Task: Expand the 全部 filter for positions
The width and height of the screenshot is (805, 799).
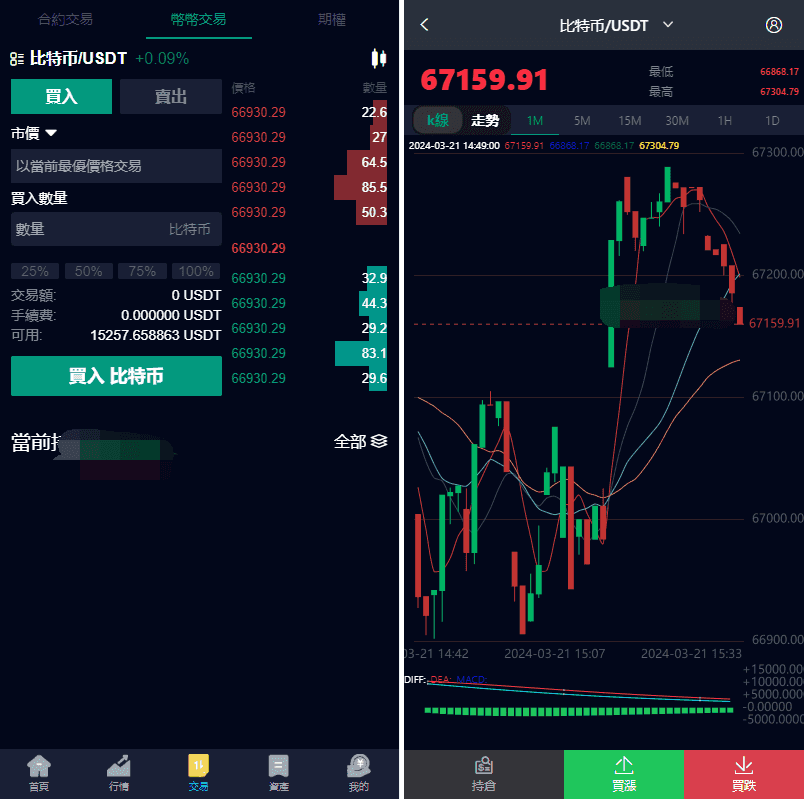Action: (x=360, y=441)
